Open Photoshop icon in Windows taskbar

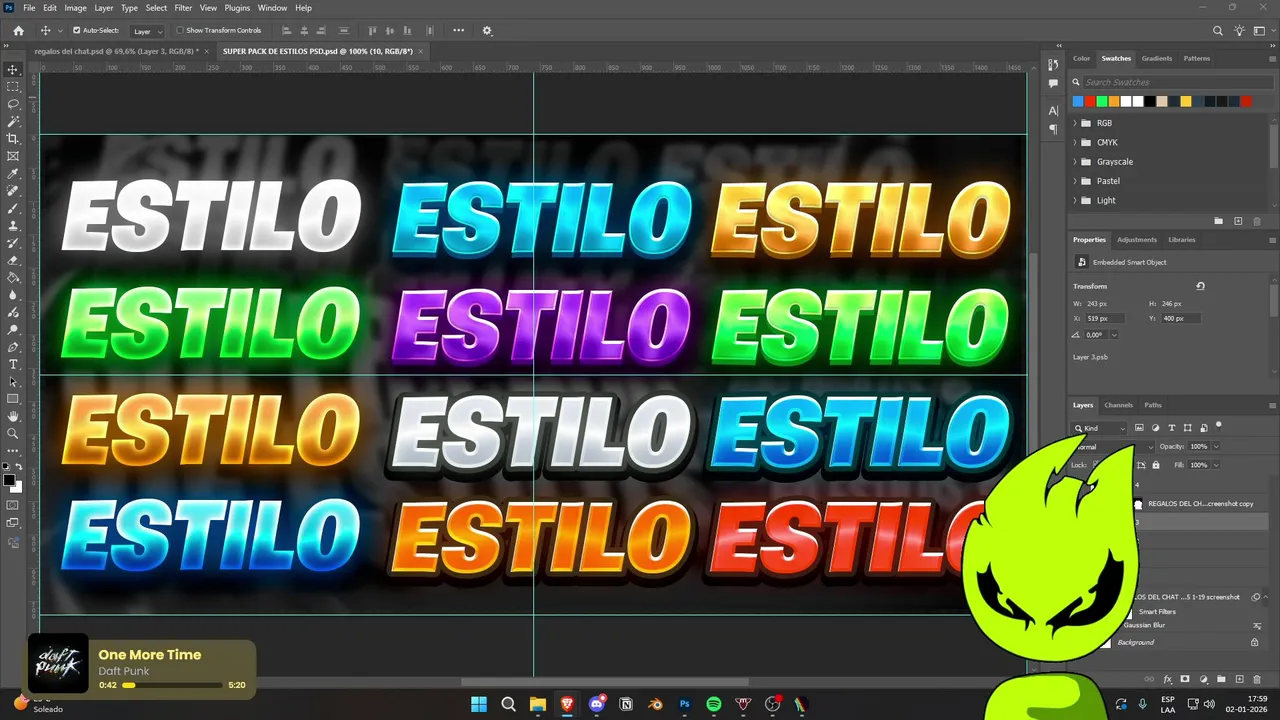pyautogui.click(x=685, y=704)
